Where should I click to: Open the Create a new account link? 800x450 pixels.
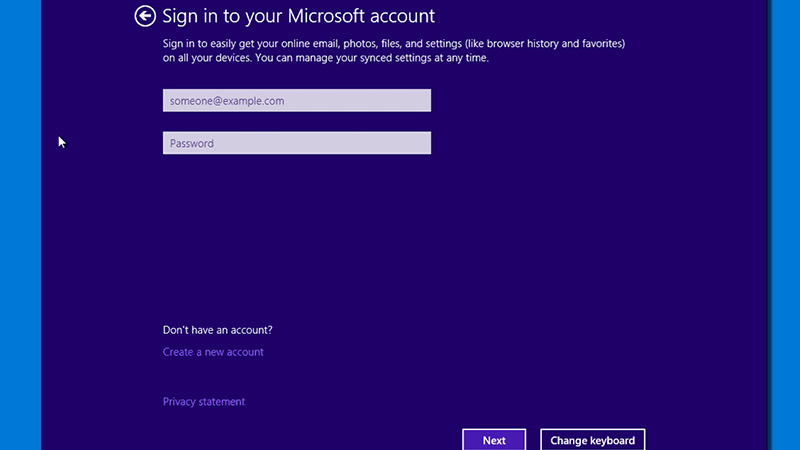click(213, 352)
